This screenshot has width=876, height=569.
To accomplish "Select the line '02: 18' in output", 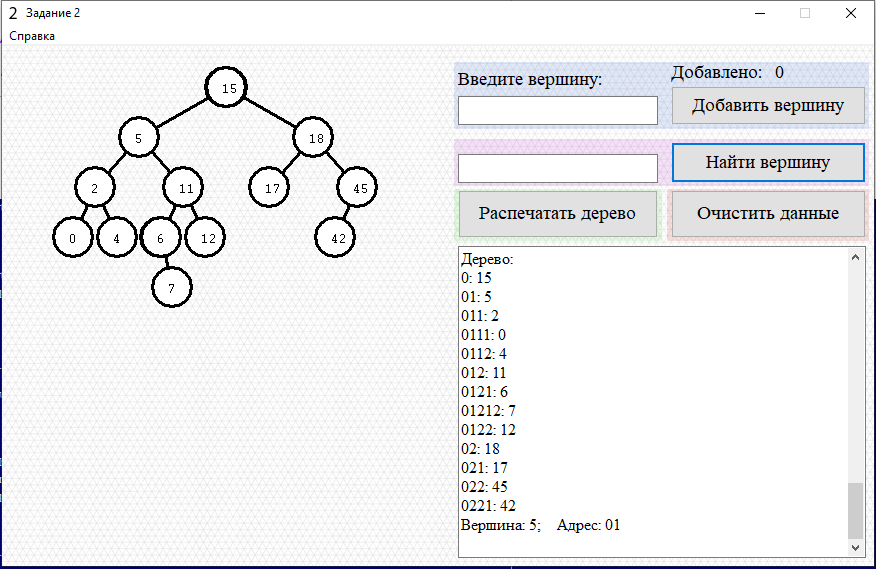I will pyautogui.click(x=480, y=449).
